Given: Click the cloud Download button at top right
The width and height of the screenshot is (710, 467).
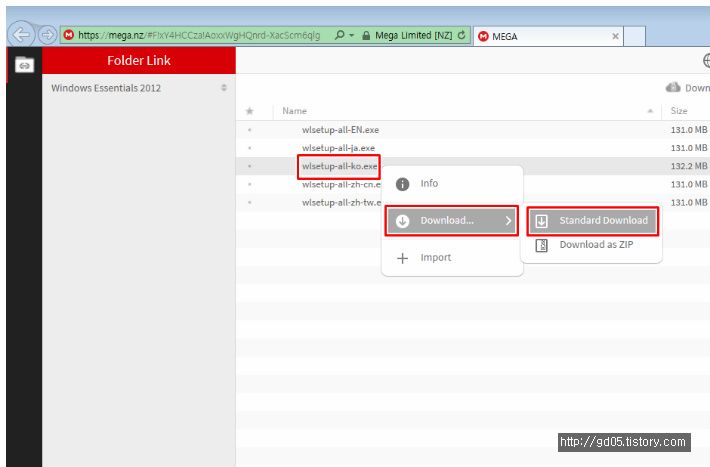Looking at the screenshot, I should click(x=687, y=87).
